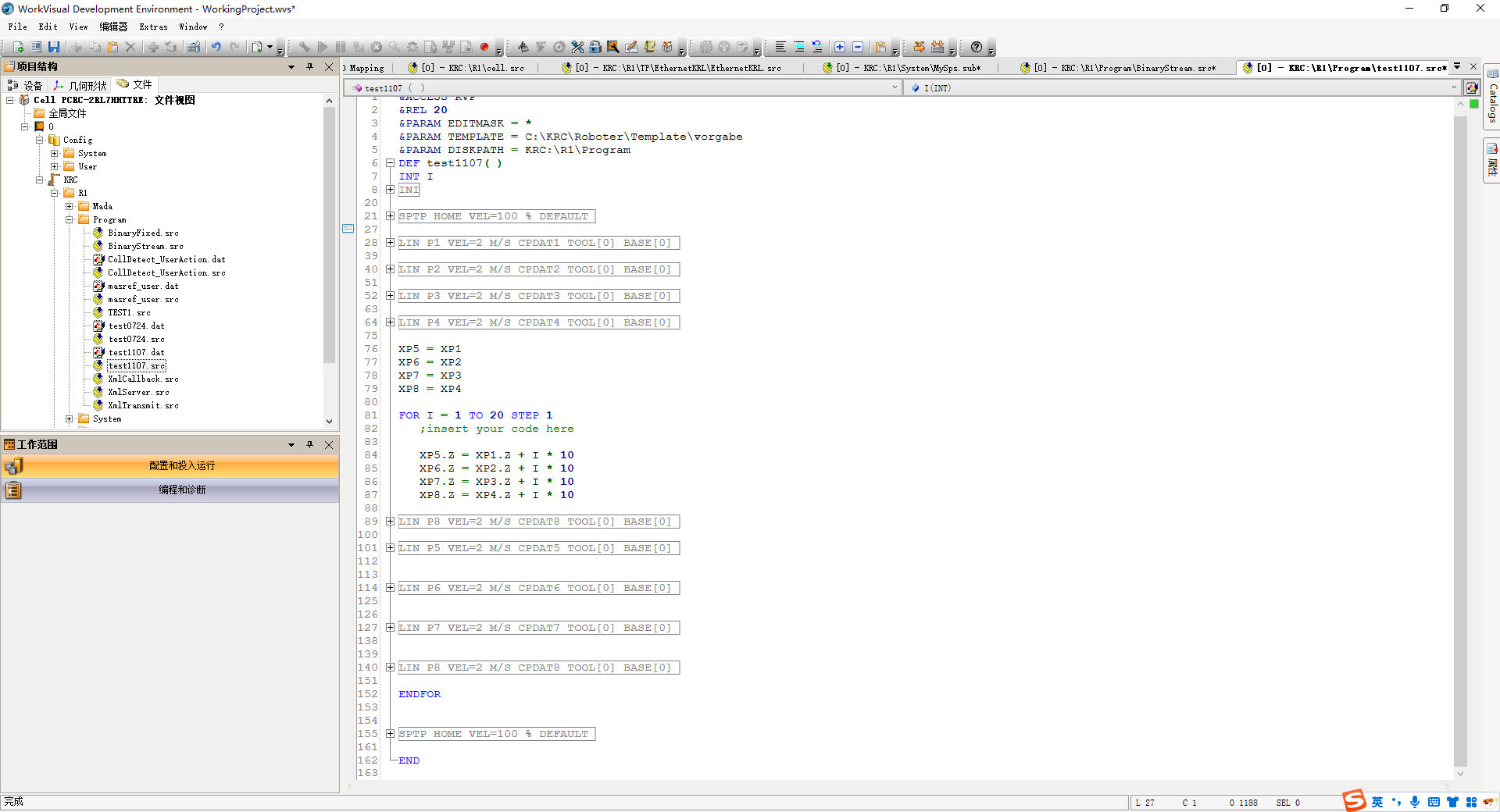The image size is (1500, 812).
Task: Click the red Record dot icon
Action: [484, 47]
